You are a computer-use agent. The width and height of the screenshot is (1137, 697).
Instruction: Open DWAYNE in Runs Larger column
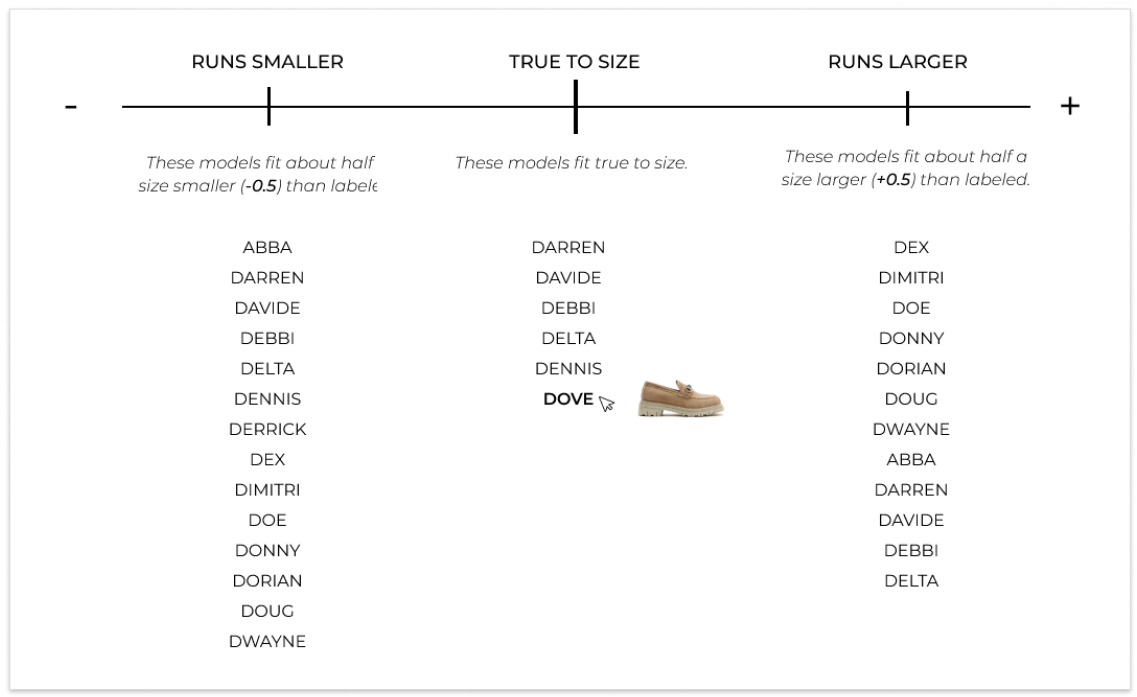[911, 429]
